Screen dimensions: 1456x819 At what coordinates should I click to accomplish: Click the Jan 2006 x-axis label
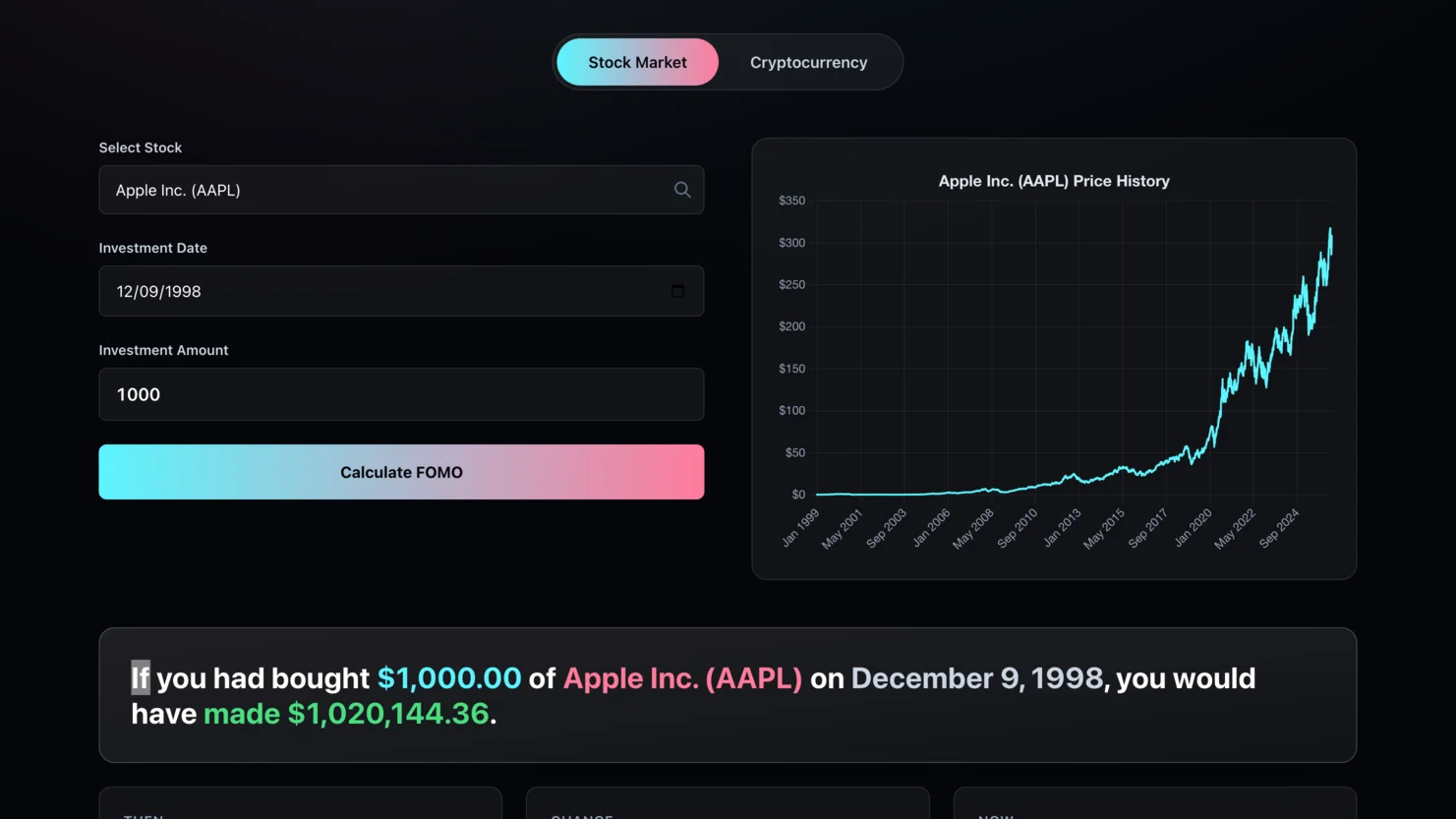(931, 528)
